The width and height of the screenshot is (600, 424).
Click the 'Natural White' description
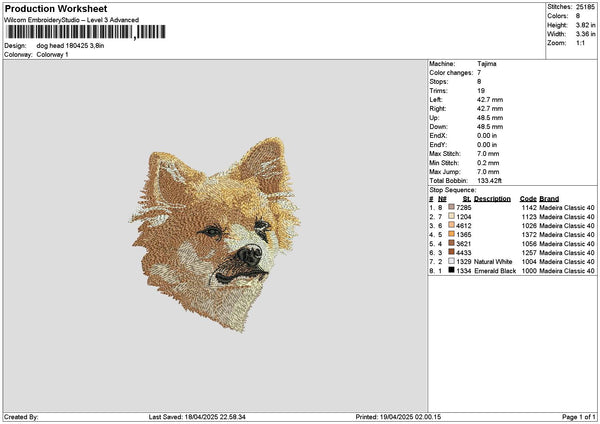(493, 262)
